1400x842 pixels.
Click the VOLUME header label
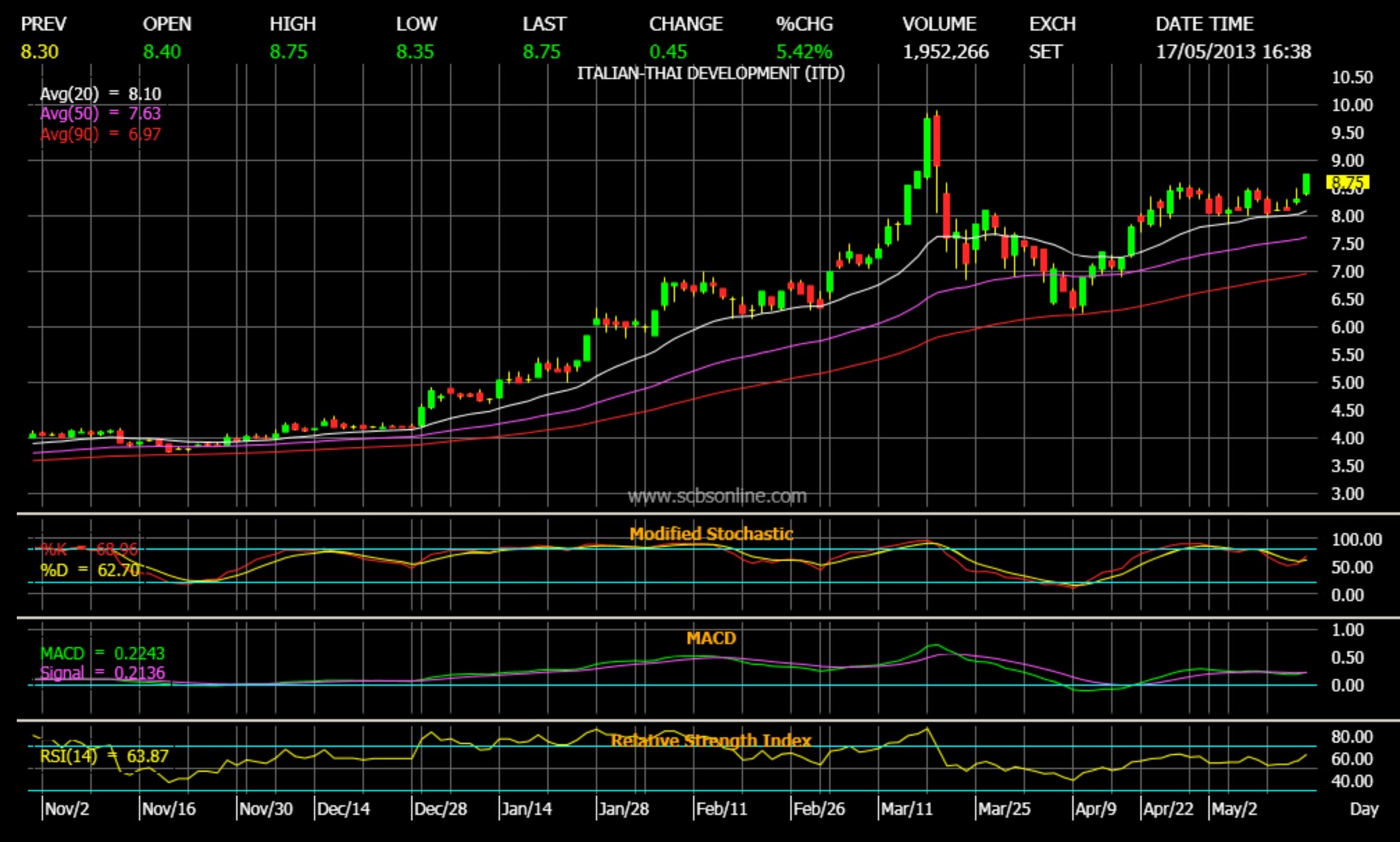point(939,24)
